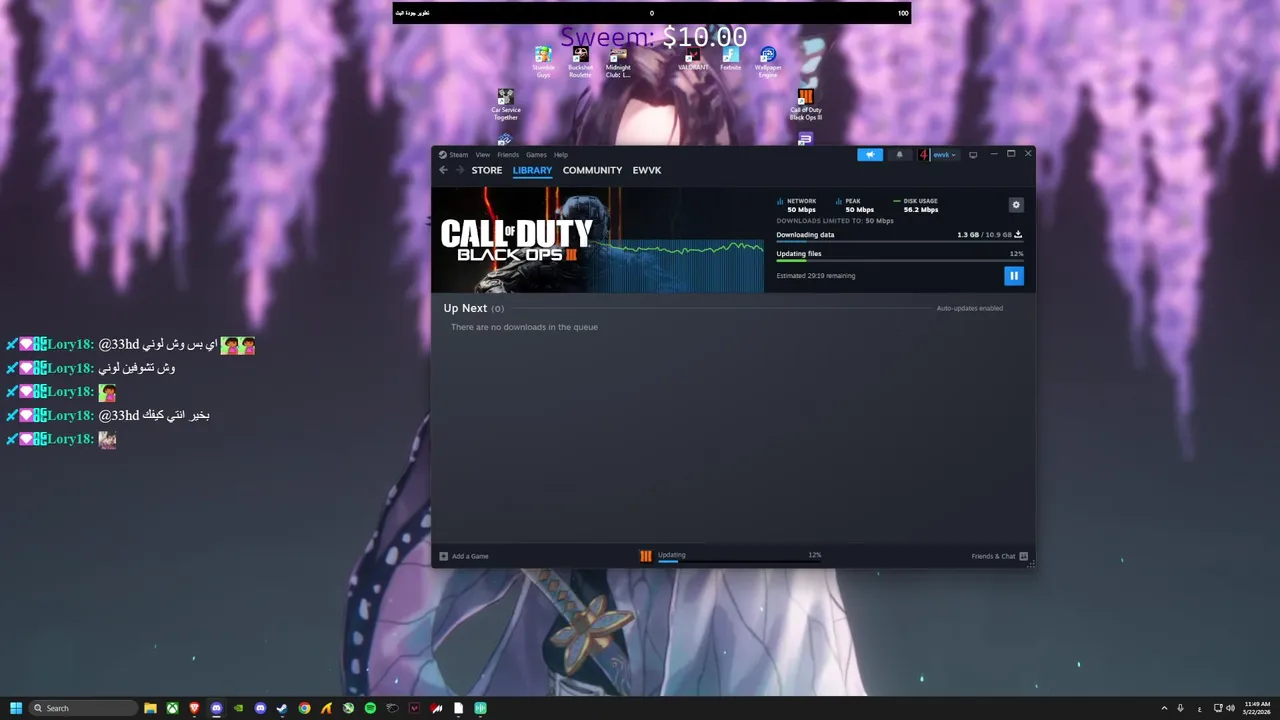Open the Windows Start menu

(16, 708)
